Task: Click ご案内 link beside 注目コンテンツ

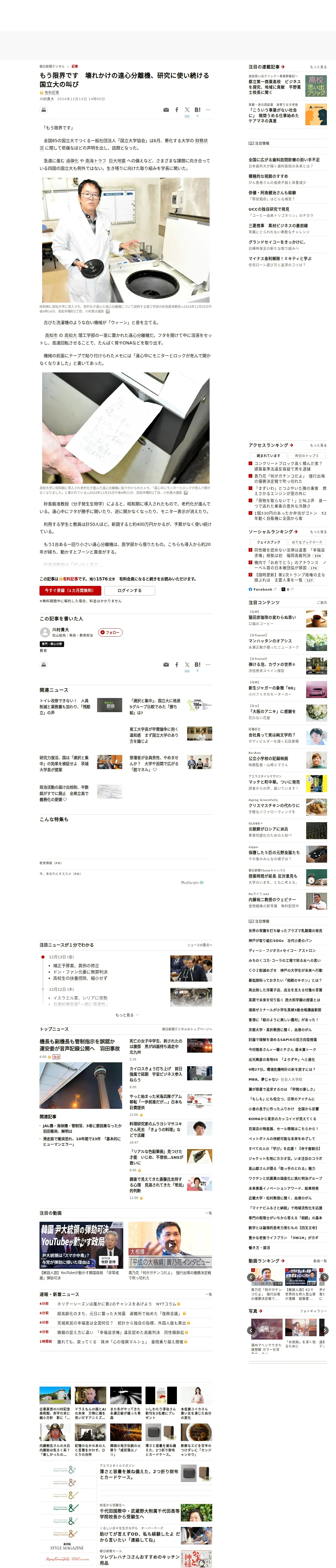Action: (321, 603)
